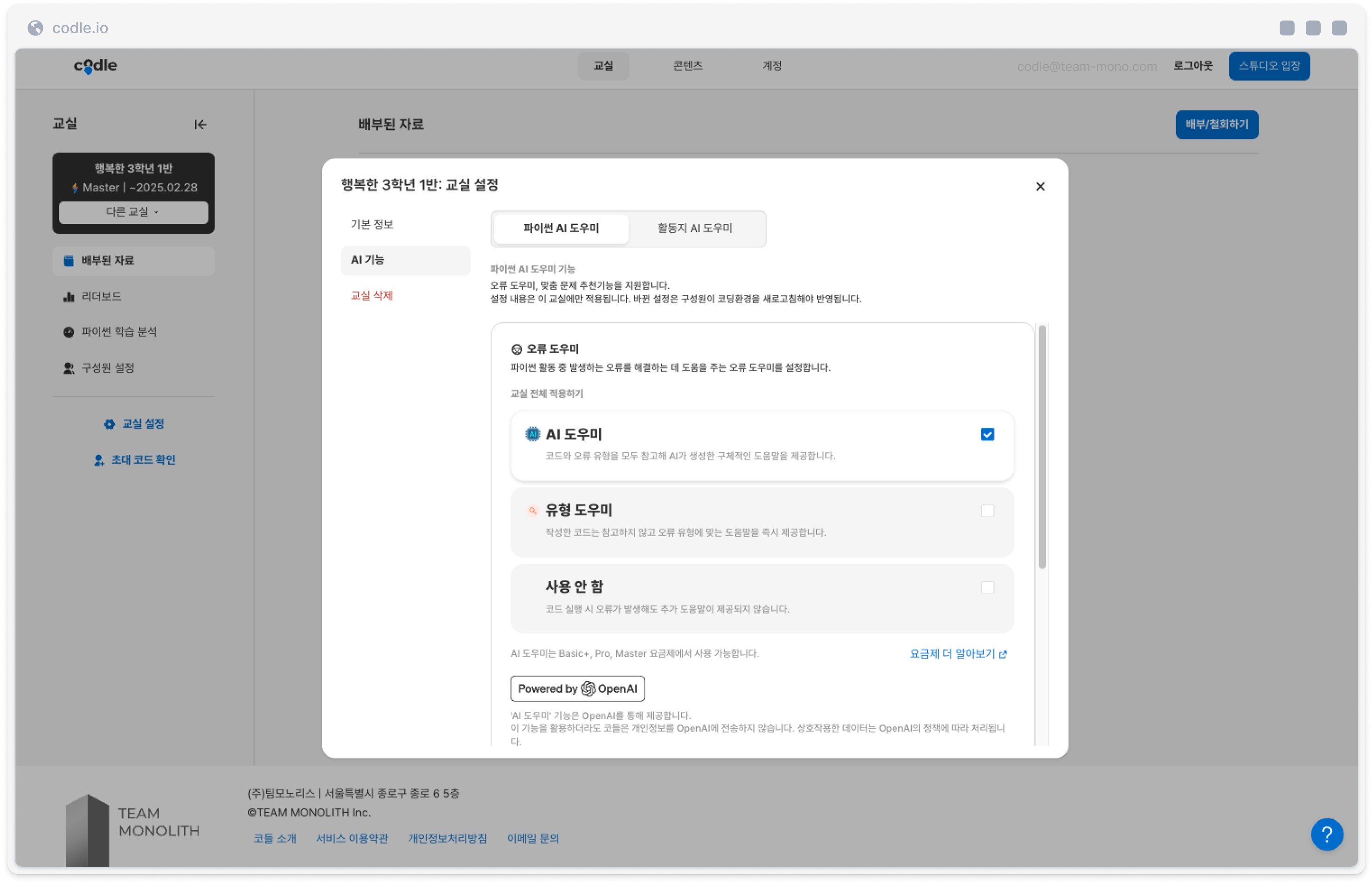
Task: Open the blue help question mark icon
Action: point(1326,834)
